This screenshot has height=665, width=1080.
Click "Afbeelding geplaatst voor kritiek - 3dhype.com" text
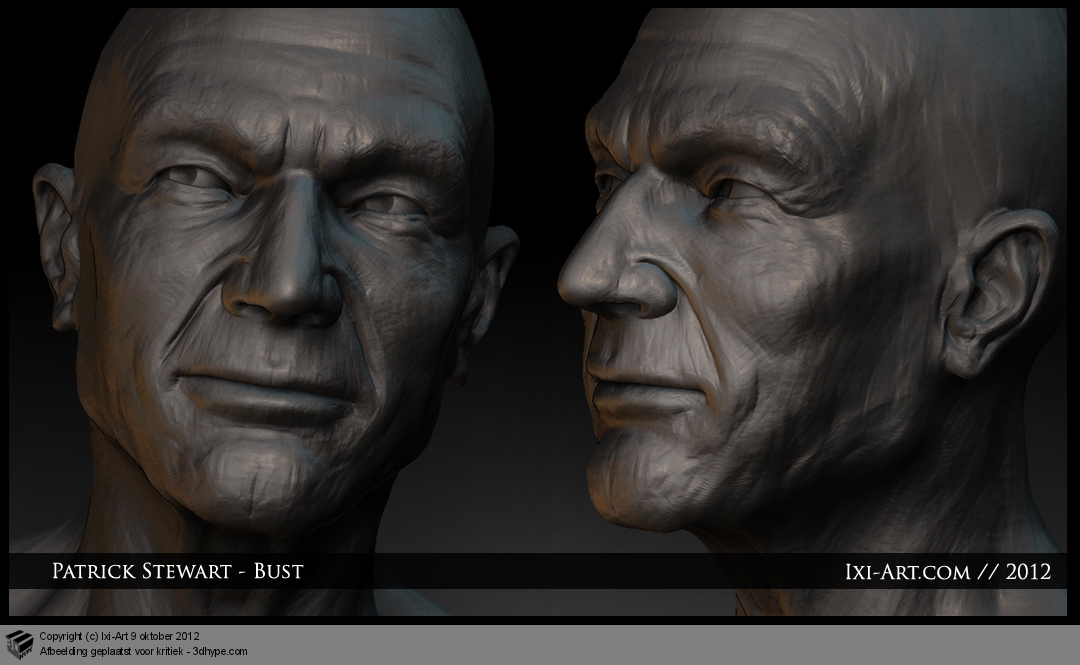[143, 651]
